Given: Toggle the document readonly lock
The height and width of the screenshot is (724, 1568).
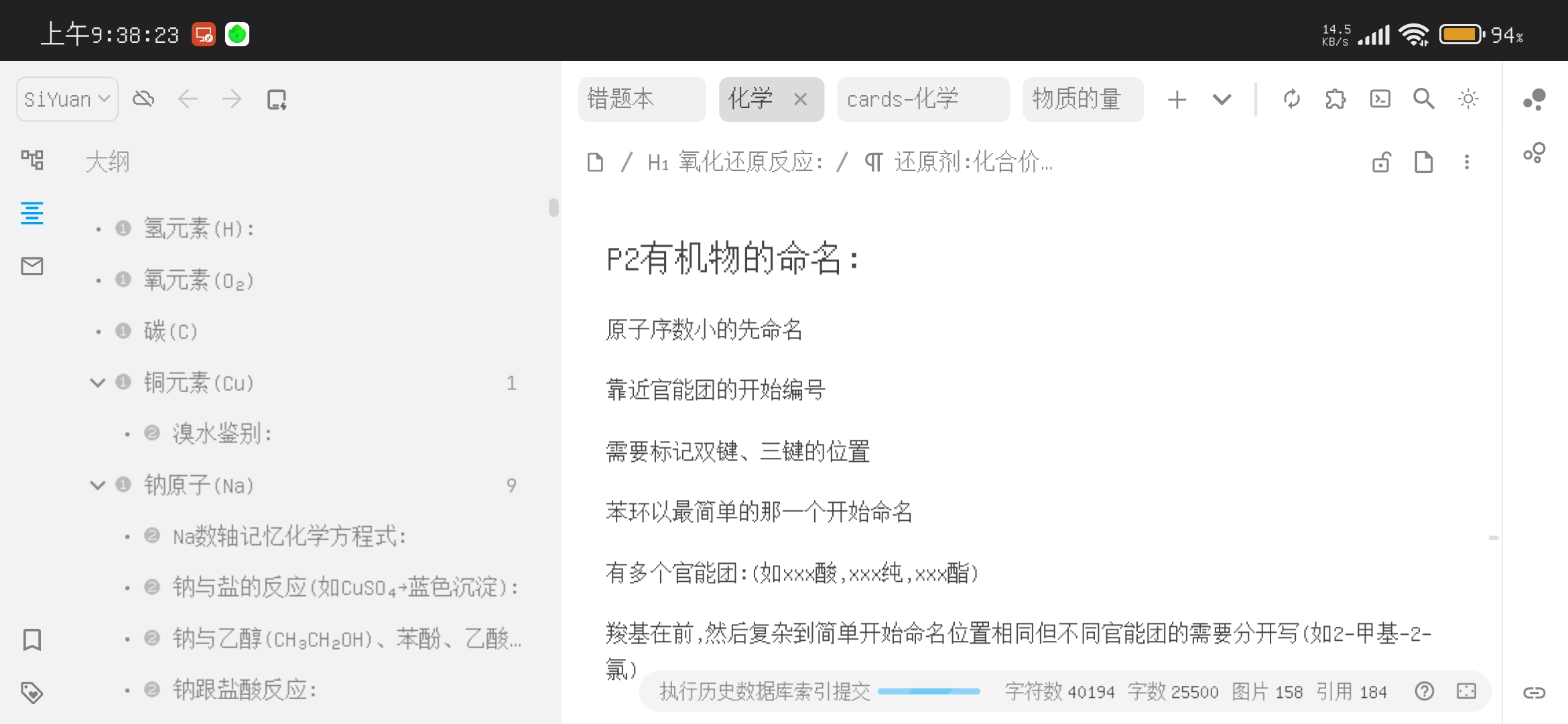Looking at the screenshot, I should tap(1382, 162).
